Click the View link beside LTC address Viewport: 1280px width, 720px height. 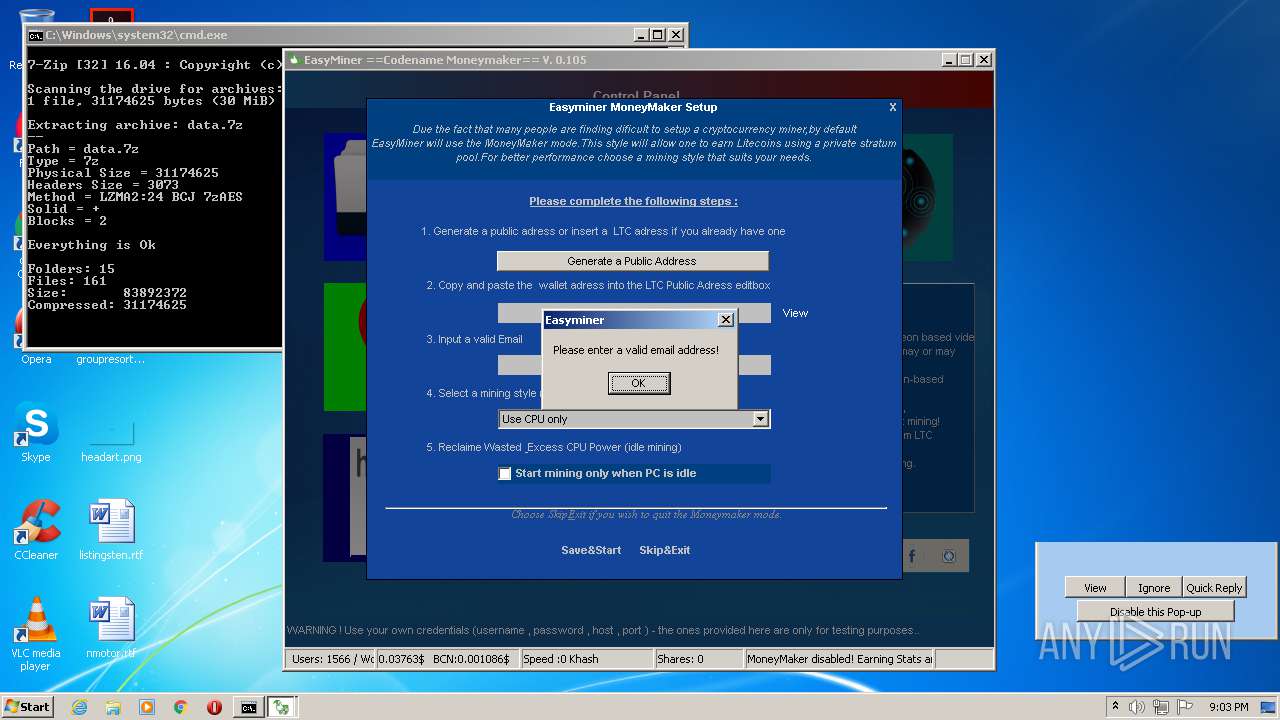795,313
